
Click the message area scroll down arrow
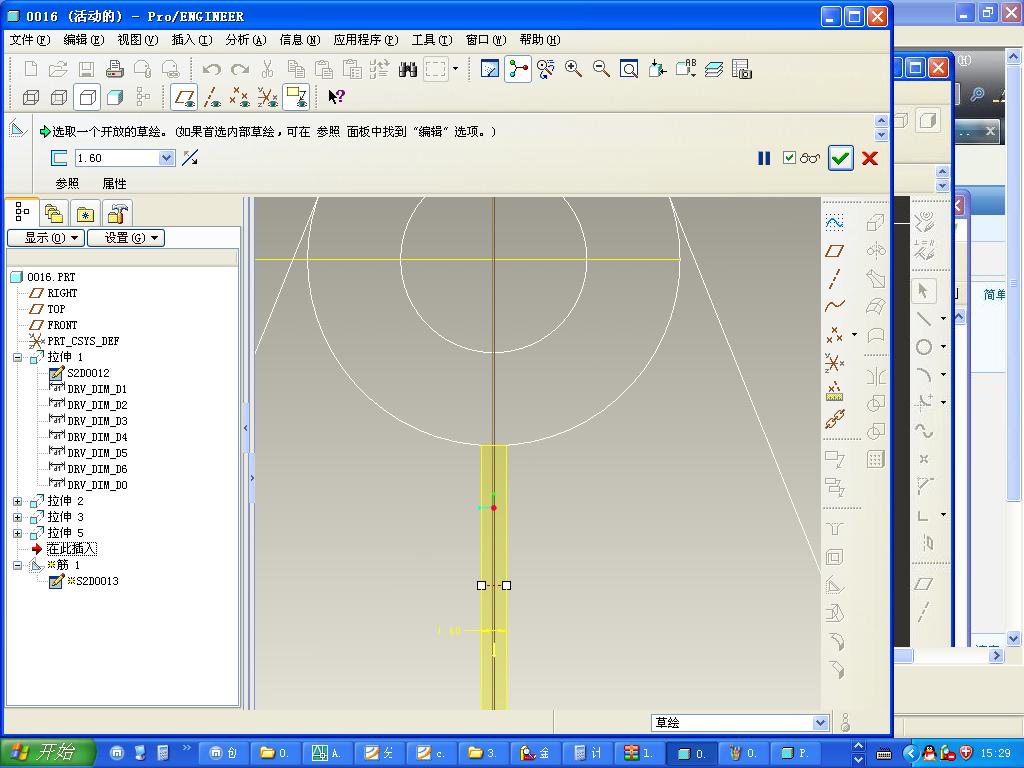tap(881, 135)
